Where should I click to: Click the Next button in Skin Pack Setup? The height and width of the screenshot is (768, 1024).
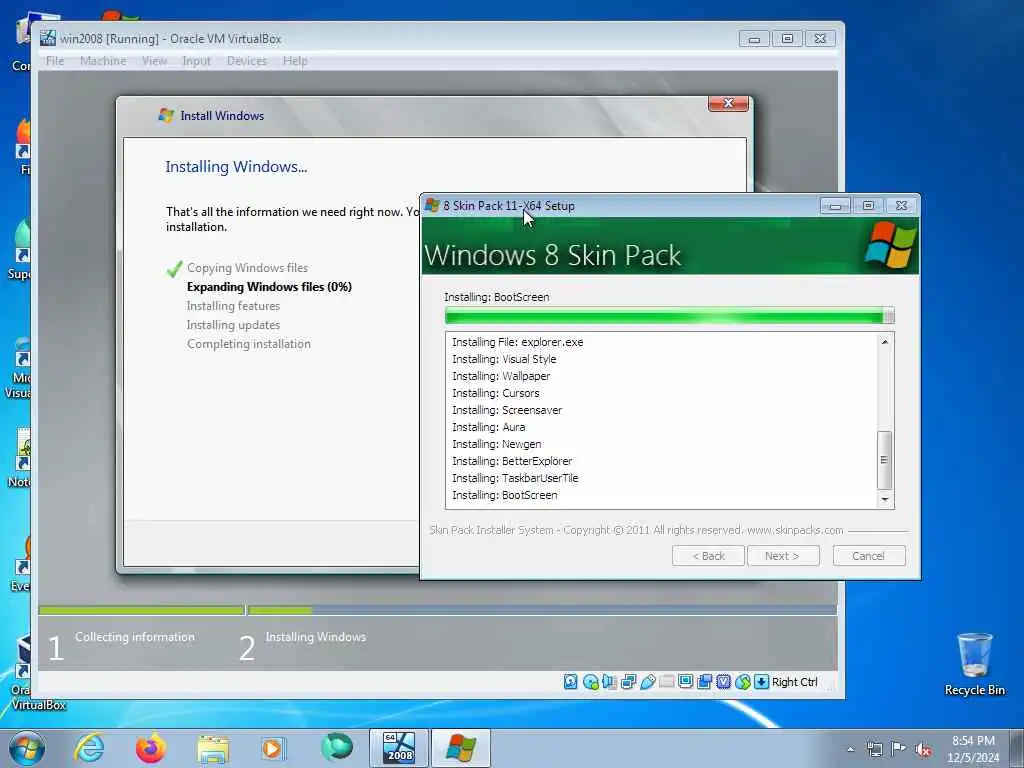(783, 556)
